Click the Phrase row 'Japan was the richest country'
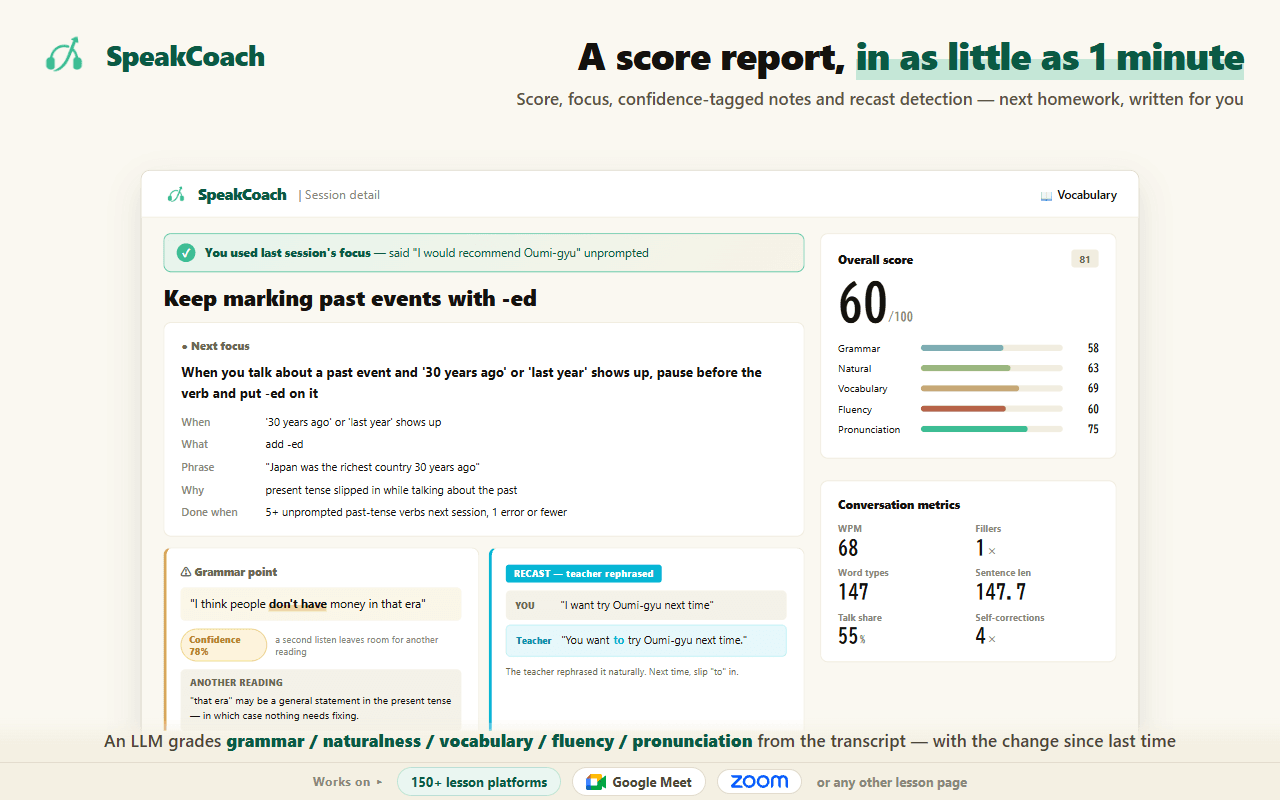Screen dimensions: 1280x800 click(372, 467)
